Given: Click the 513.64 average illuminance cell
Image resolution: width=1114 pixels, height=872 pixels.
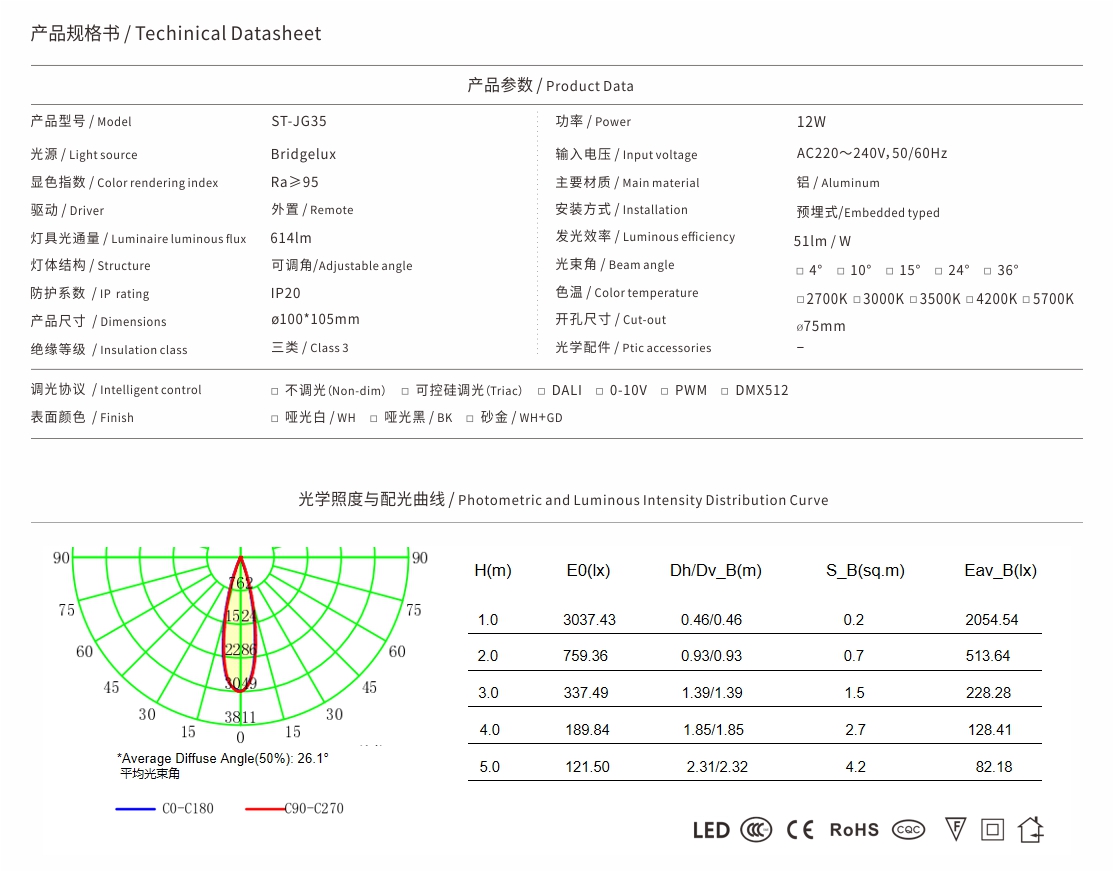Looking at the screenshot, I should [x=988, y=656].
